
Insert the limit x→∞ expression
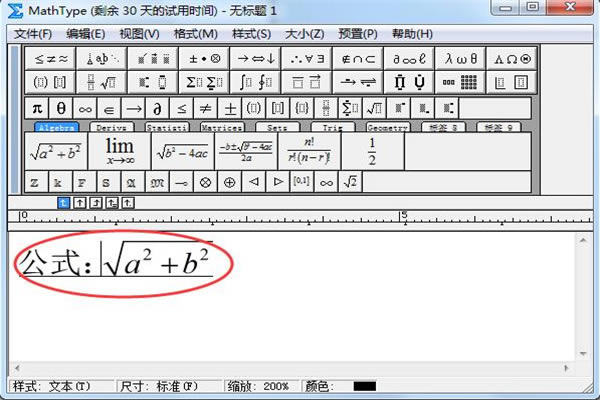(x=120, y=151)
